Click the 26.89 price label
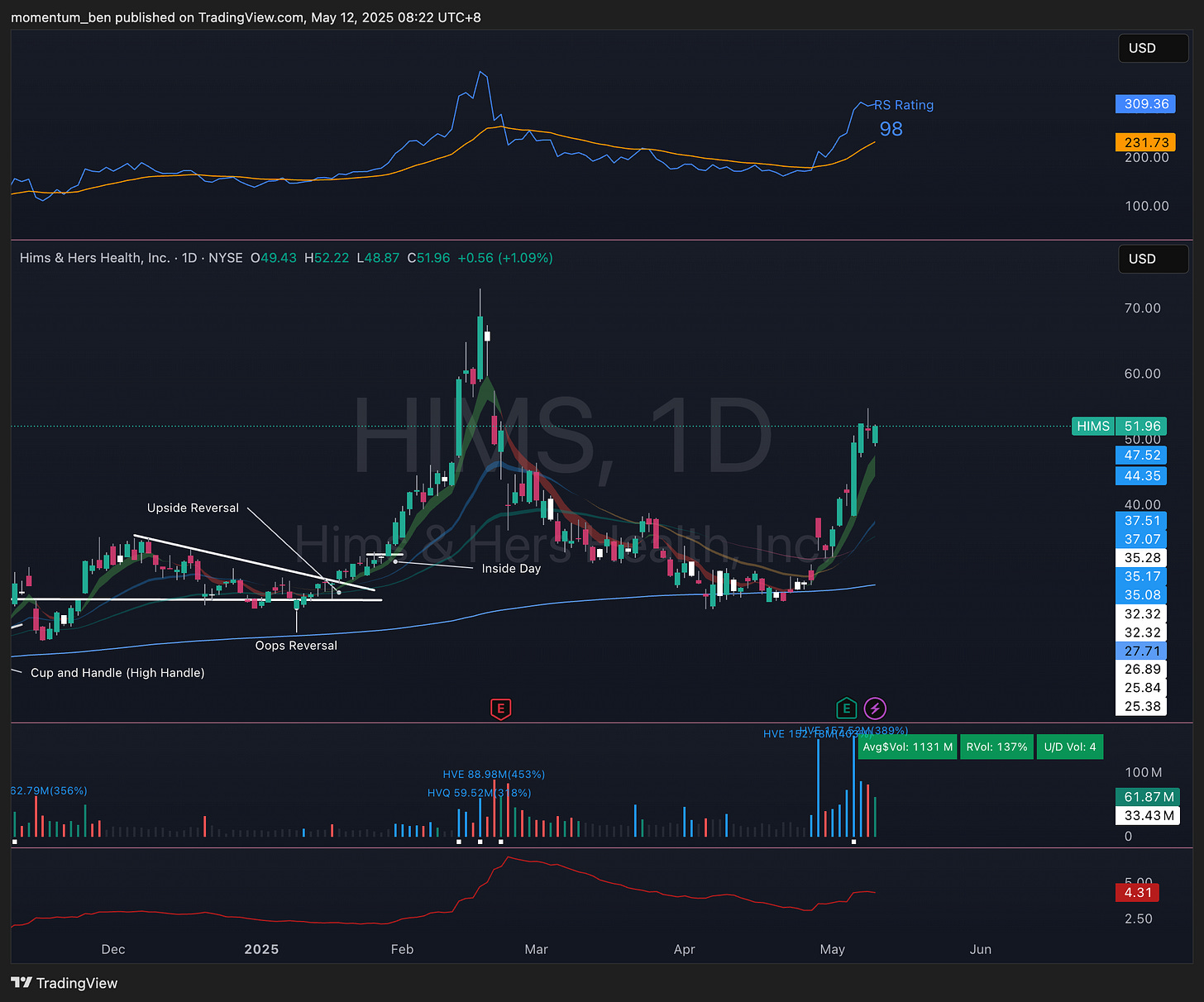The height and width of the screenshot is (1002, 1204). 1141,670
